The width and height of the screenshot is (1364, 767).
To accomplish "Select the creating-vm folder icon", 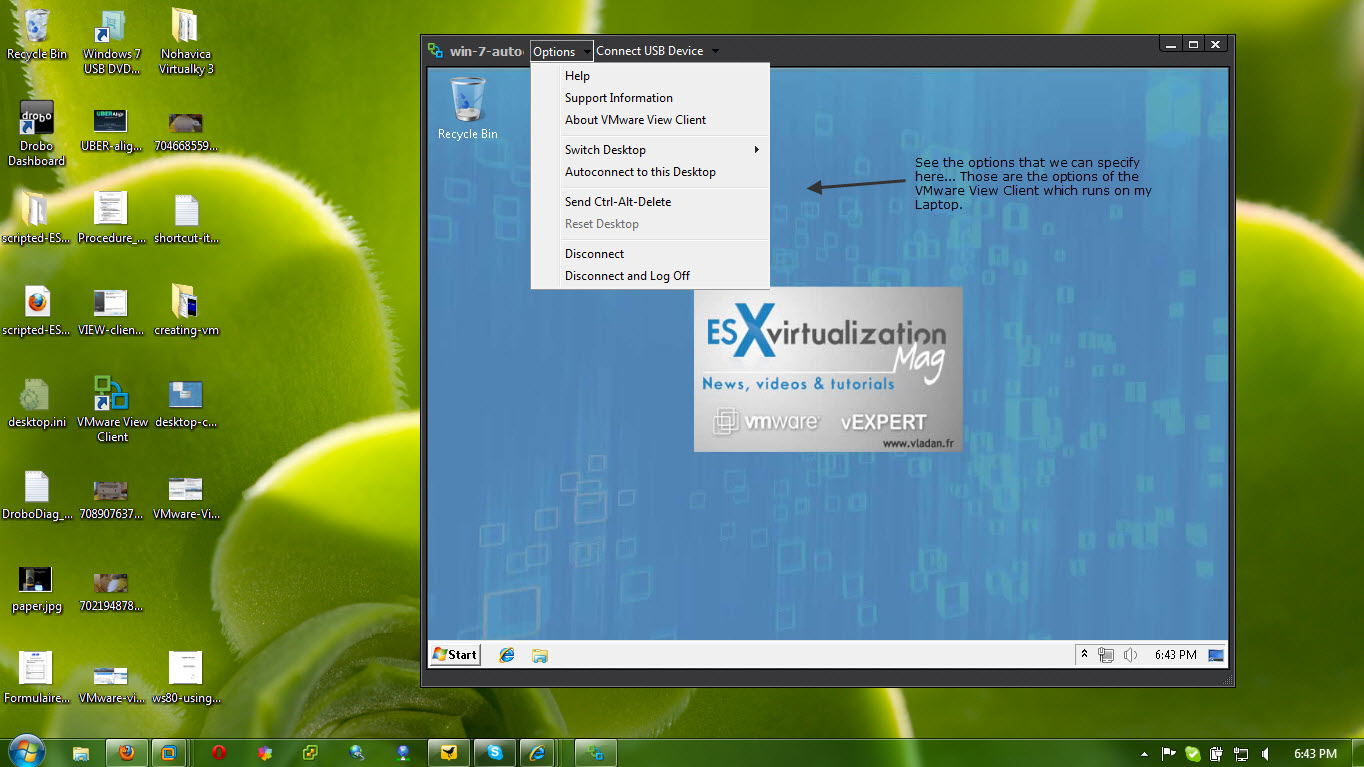I will click(x=186, y=311).
